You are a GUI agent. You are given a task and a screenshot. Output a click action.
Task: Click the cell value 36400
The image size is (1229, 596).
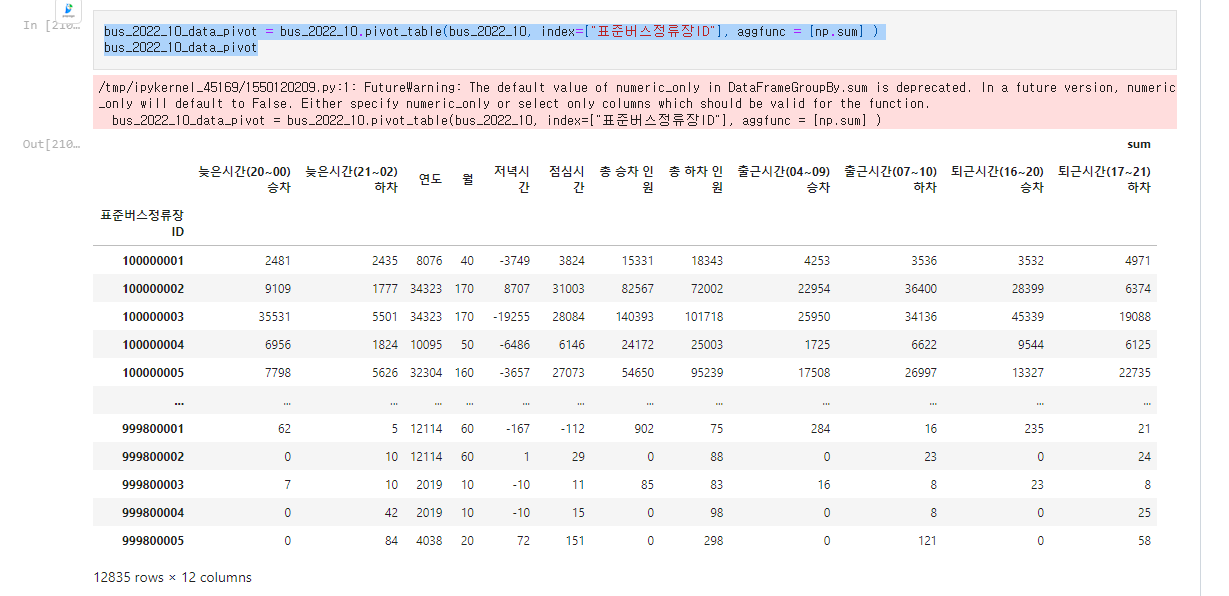click(x=919, y=289)
